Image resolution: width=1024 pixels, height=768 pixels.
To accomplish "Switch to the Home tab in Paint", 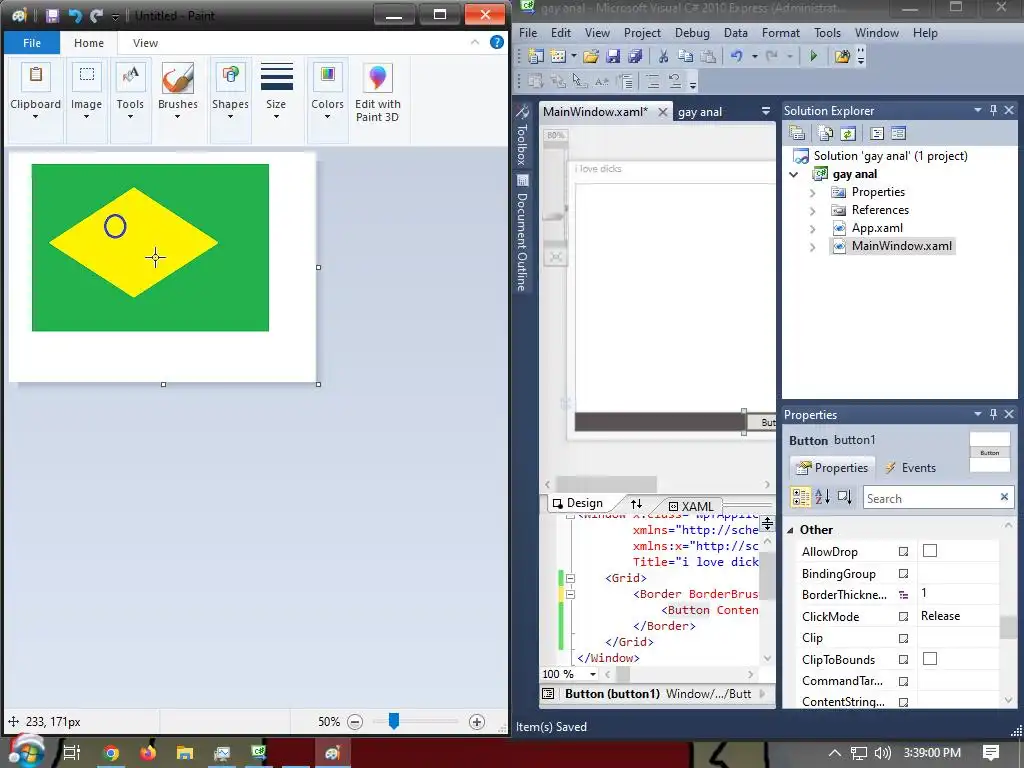I will tap(89, 43).
